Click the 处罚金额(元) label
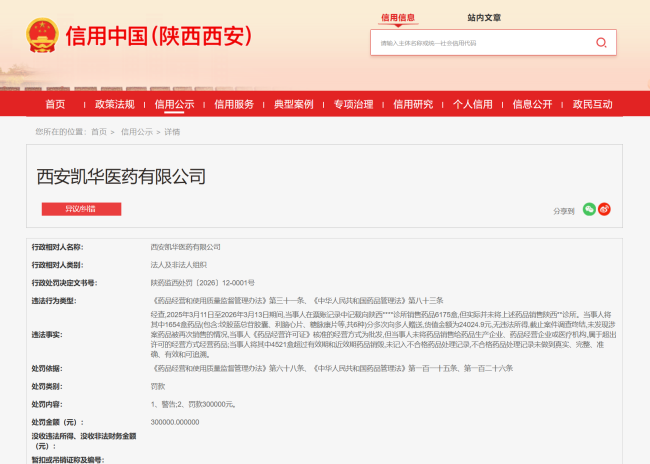The height and width of the screenshot is (464, 650). (x=58, y=422)
